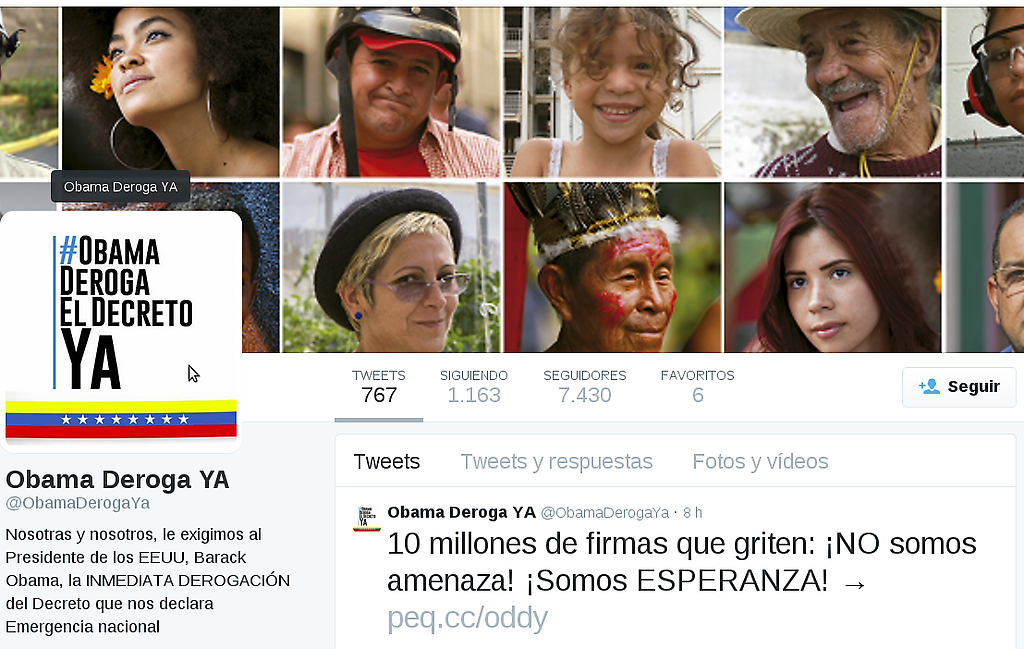Open the Favoritos count 6
Screen dimensions: 1024x649
697,387
